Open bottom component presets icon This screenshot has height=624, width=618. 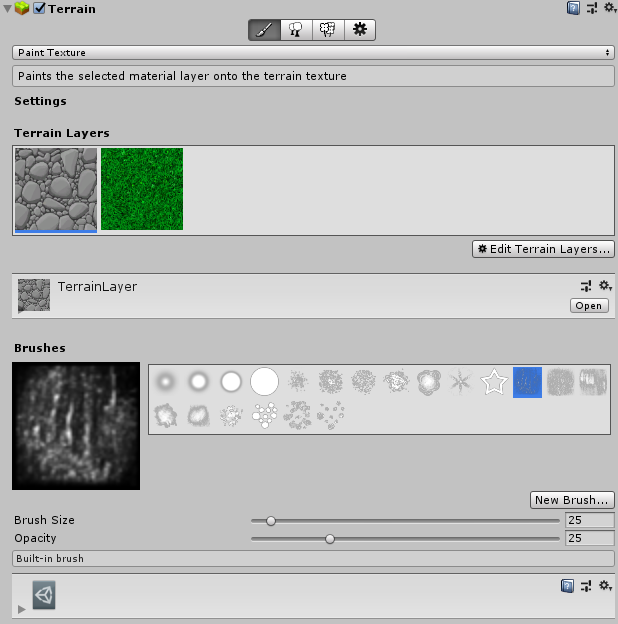coord(586,586)
